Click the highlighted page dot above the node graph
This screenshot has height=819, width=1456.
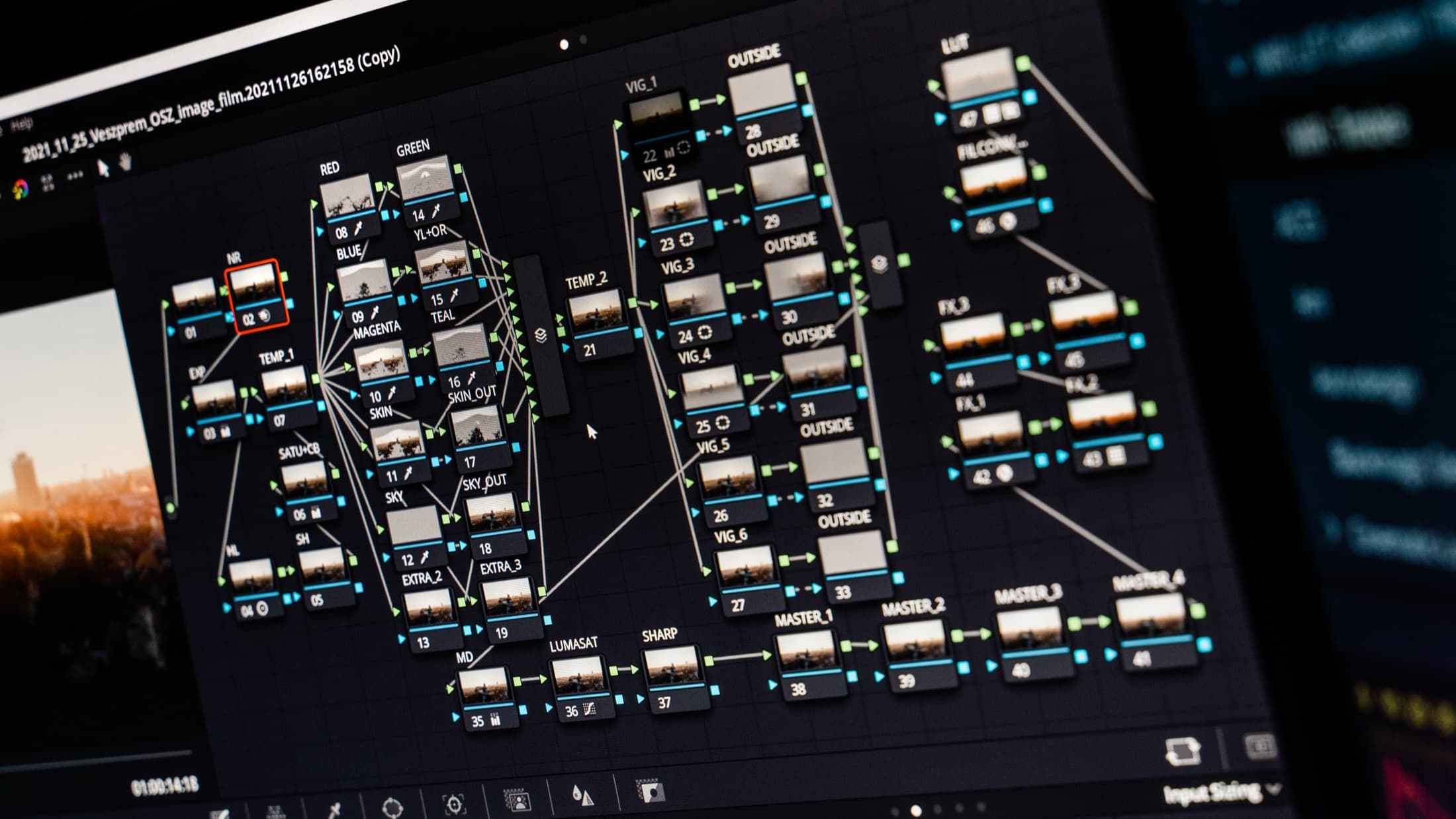[564, 44]
